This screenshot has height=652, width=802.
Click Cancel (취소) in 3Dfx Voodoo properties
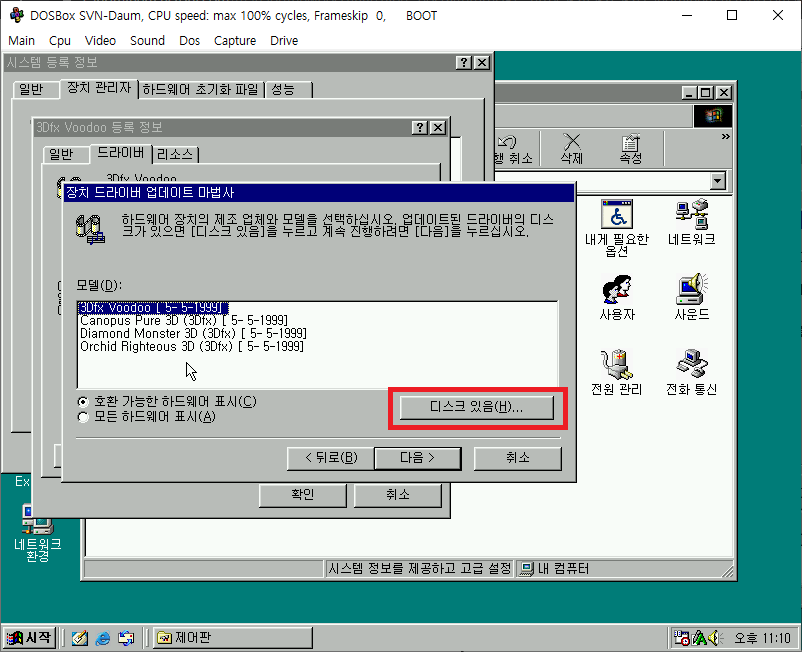point(398,496)
